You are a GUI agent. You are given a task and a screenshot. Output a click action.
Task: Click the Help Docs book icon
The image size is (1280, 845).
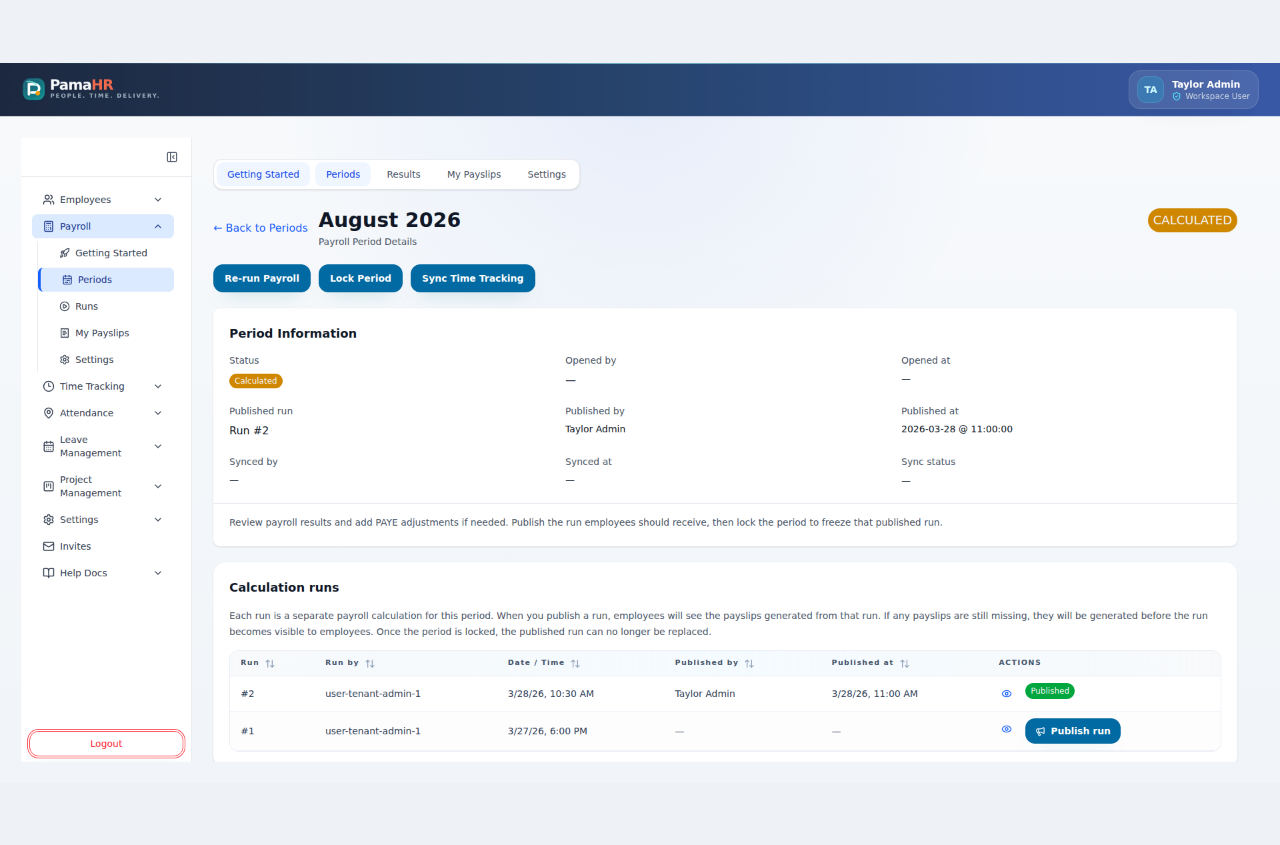pyautogui.click(x=49, y=573)
